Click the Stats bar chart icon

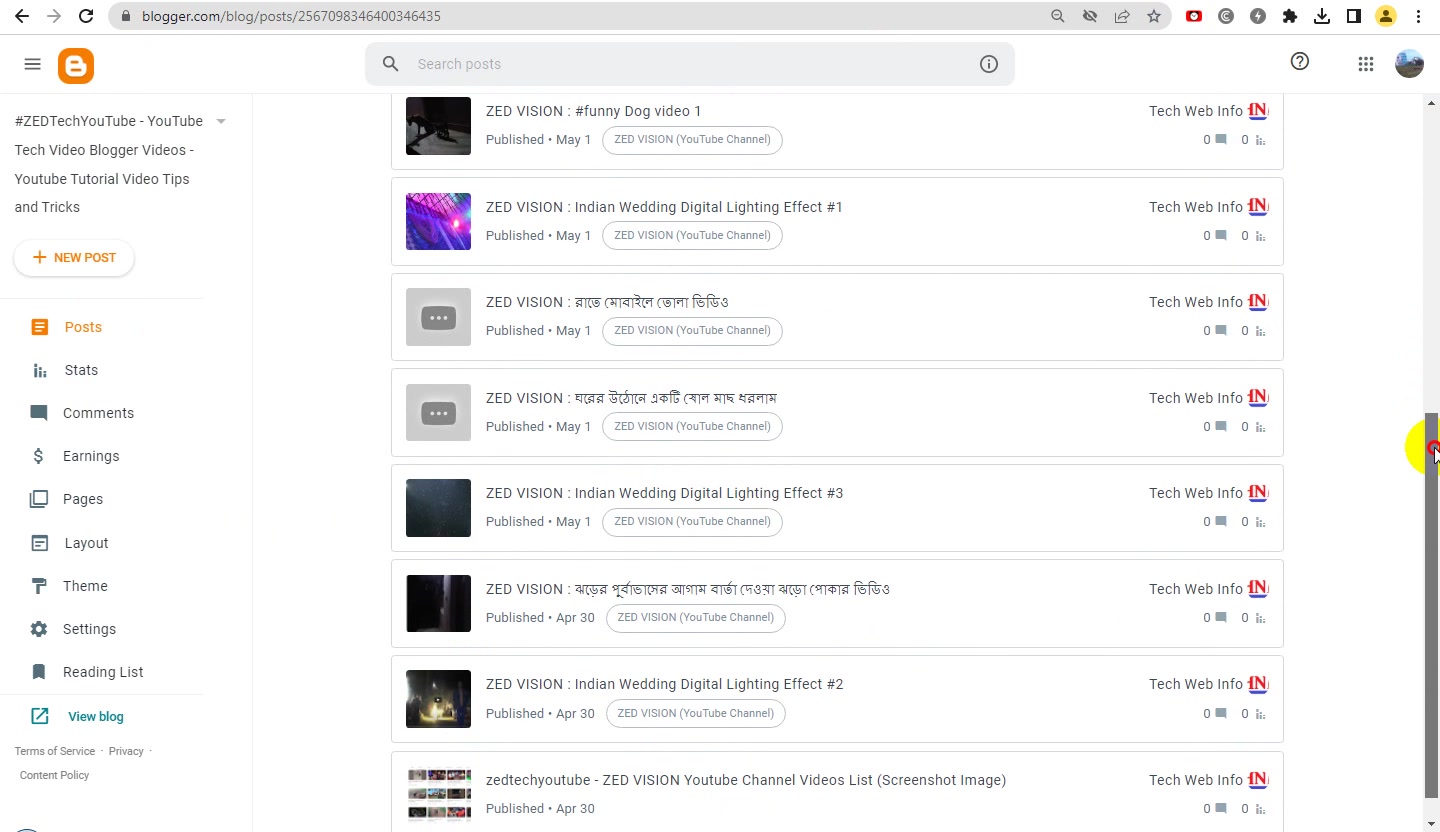pos(39,370)
